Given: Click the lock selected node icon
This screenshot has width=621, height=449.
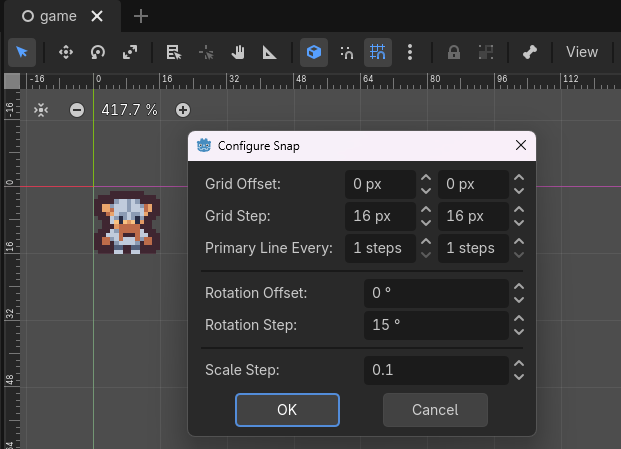Looking at the screenshot, I should 454,52.
